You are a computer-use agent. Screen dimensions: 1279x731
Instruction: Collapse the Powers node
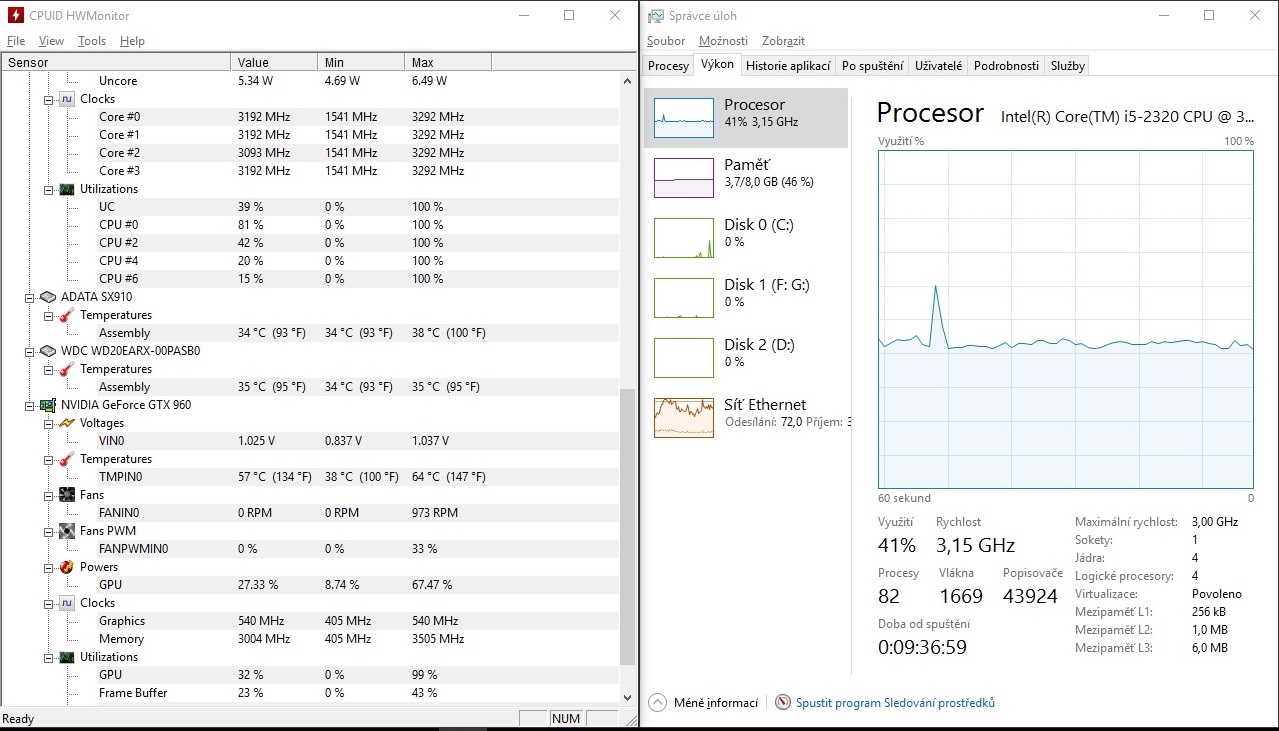pos(48,567)
